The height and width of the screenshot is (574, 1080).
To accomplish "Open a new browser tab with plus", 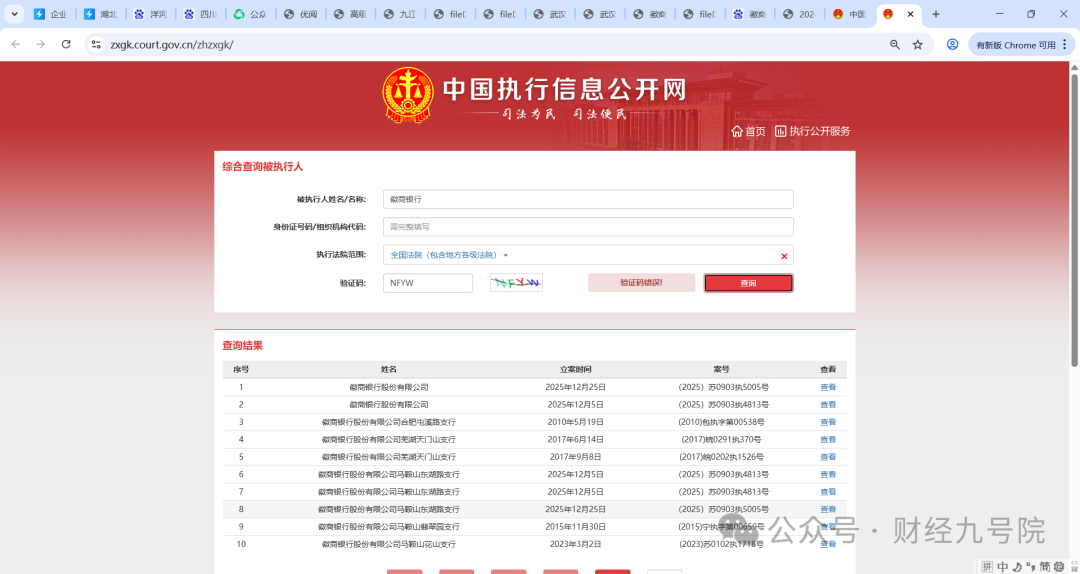I will [x=935, y=14].
